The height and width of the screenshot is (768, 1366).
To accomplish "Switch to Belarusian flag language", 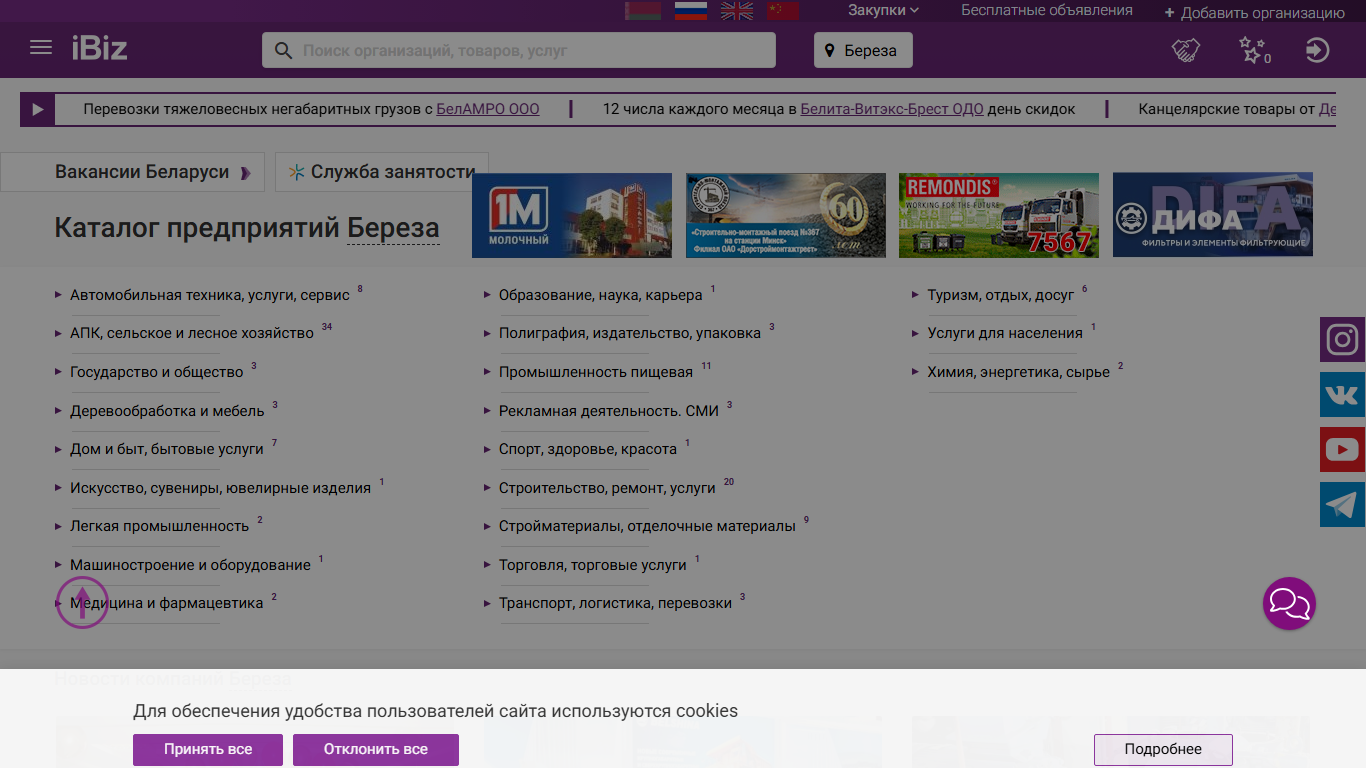I will (643, 11).
